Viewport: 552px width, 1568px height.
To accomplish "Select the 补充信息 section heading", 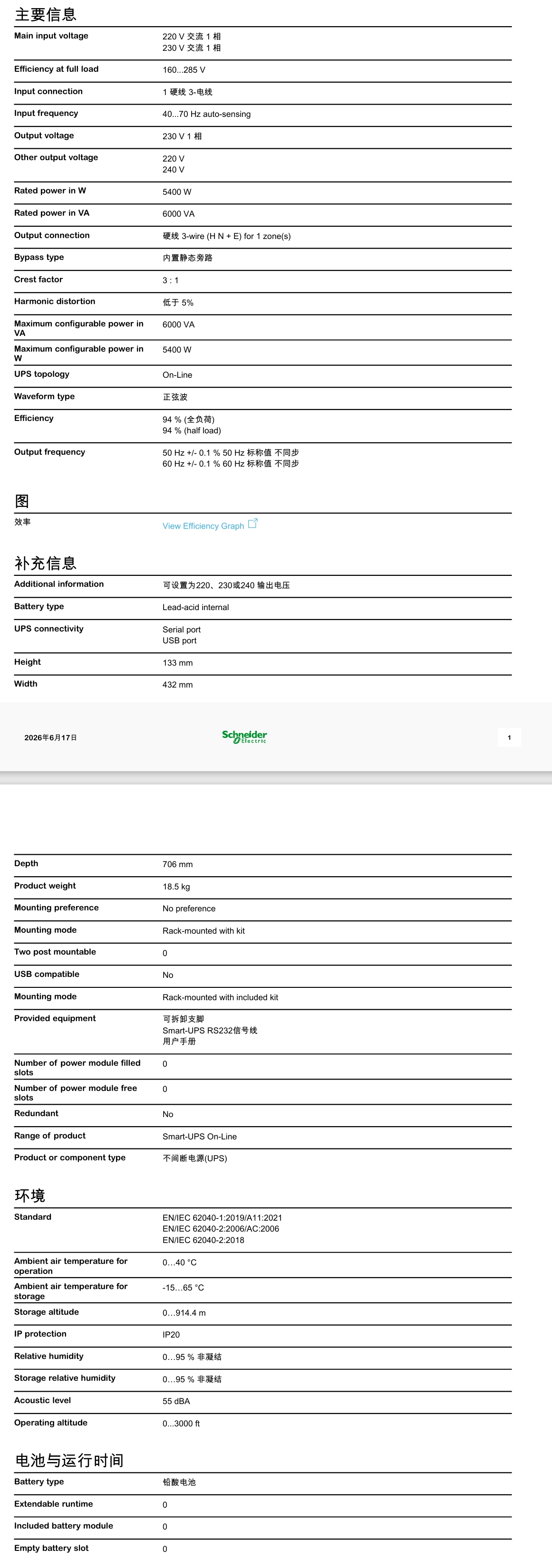I will [46, 563].
